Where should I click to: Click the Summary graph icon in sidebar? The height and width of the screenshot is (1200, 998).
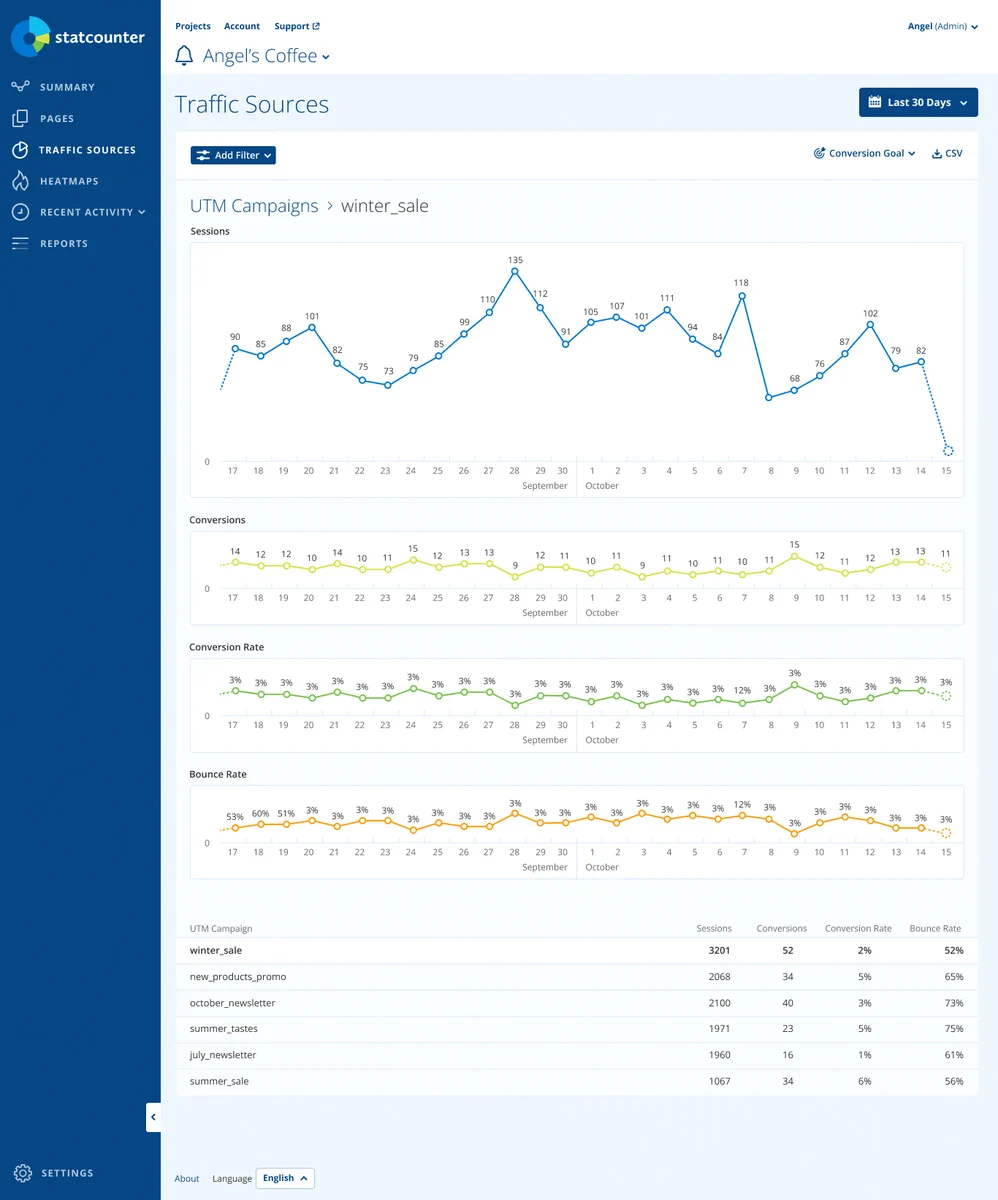(x=20, y=87)
